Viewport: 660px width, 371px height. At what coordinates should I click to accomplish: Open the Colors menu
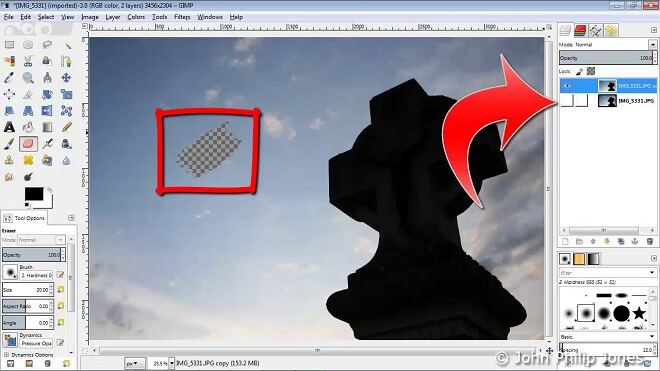[x=136, y=17]
